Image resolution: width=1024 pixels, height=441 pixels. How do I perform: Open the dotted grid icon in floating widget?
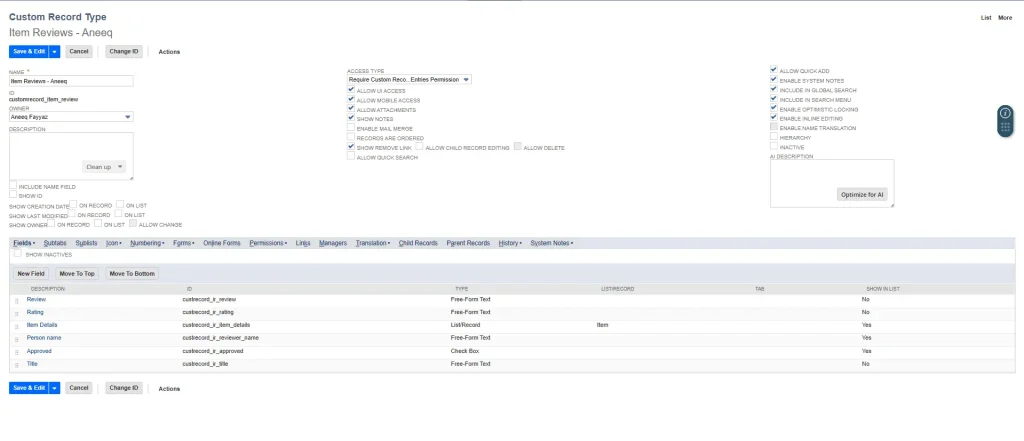click(x=1005, y=127)
